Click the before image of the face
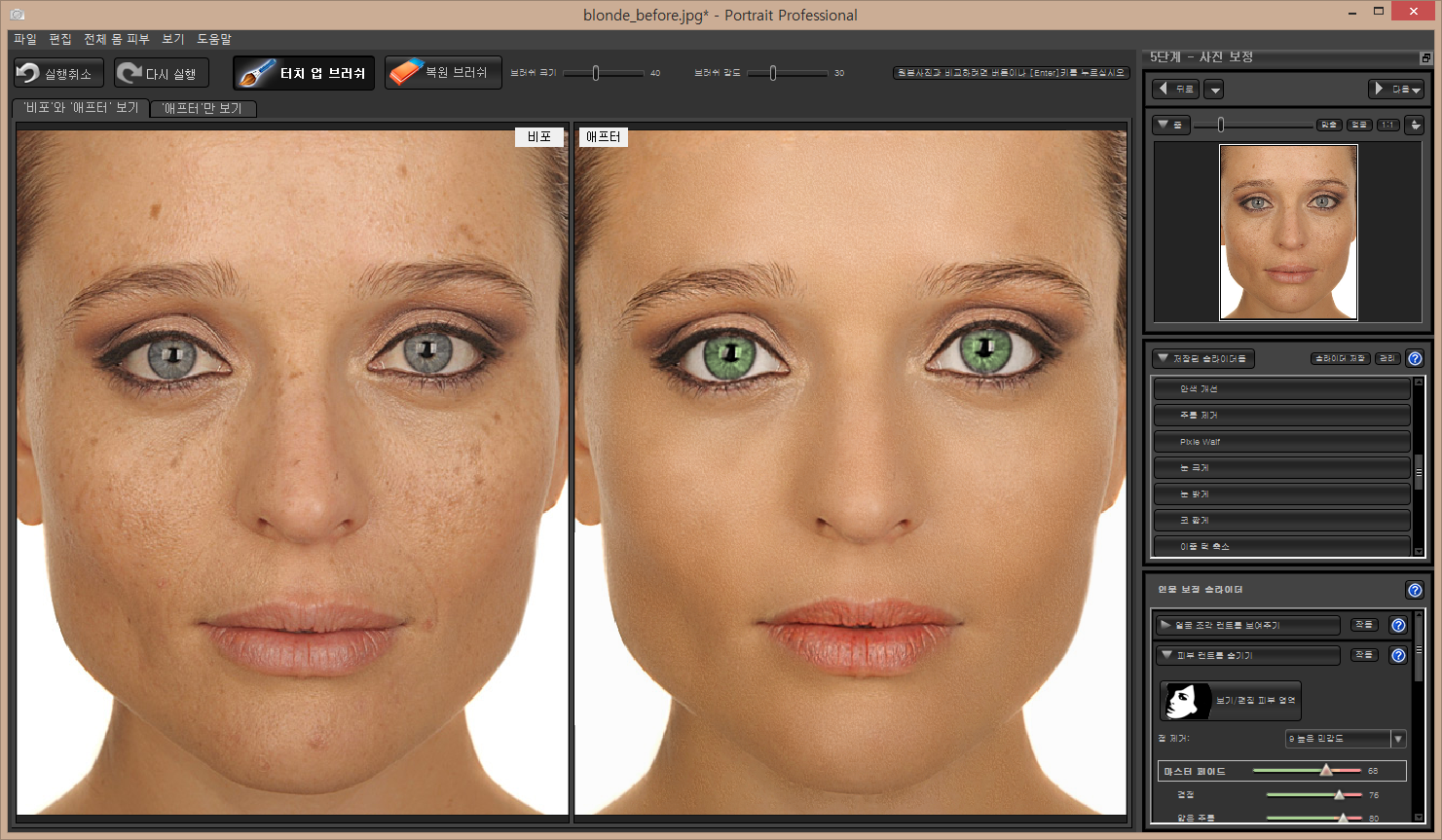Viewport: 1442px width, 840px height. [x=292, y=472]
